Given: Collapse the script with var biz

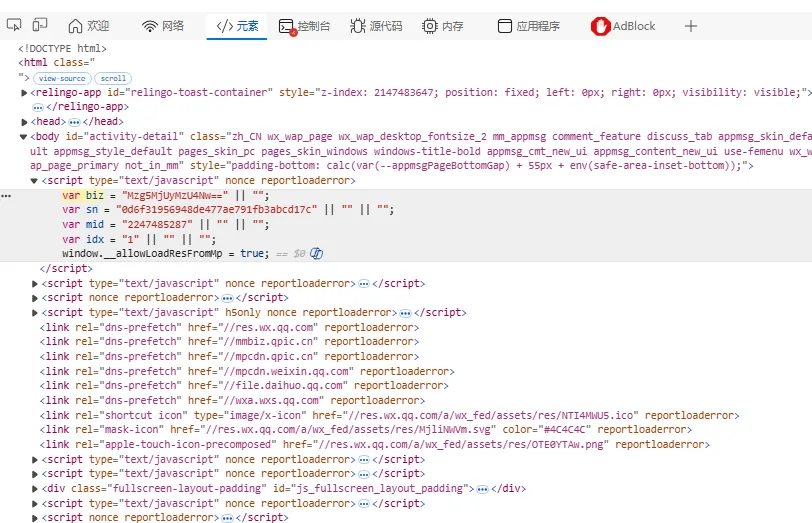Looking at the screenshot, I should 34,181.
